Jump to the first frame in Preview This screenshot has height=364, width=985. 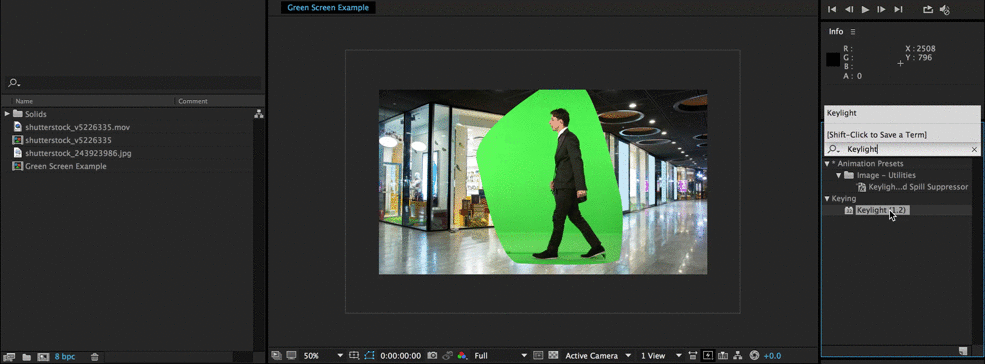point(832,9)
